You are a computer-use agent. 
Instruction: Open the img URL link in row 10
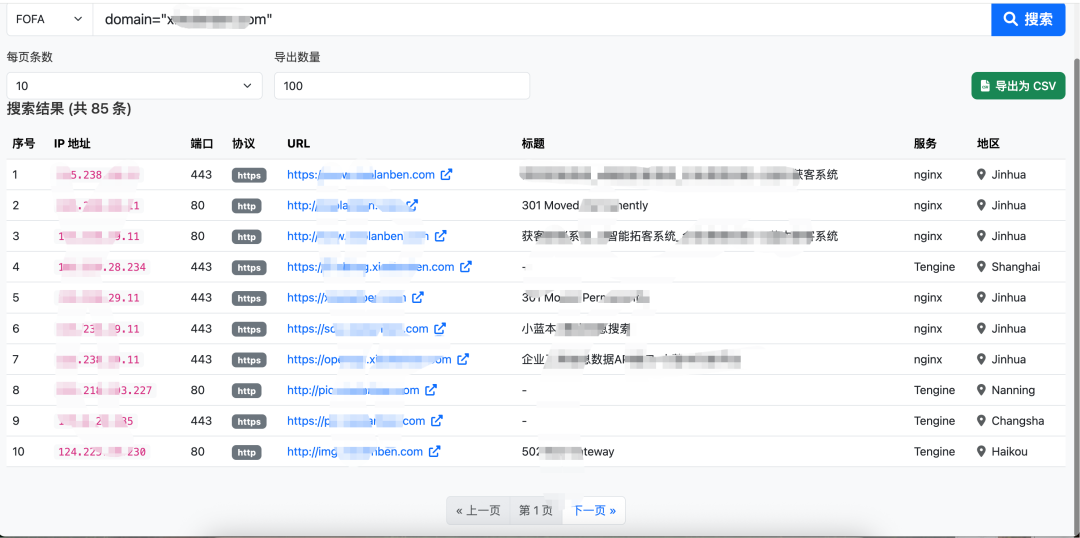click(355, 452)
